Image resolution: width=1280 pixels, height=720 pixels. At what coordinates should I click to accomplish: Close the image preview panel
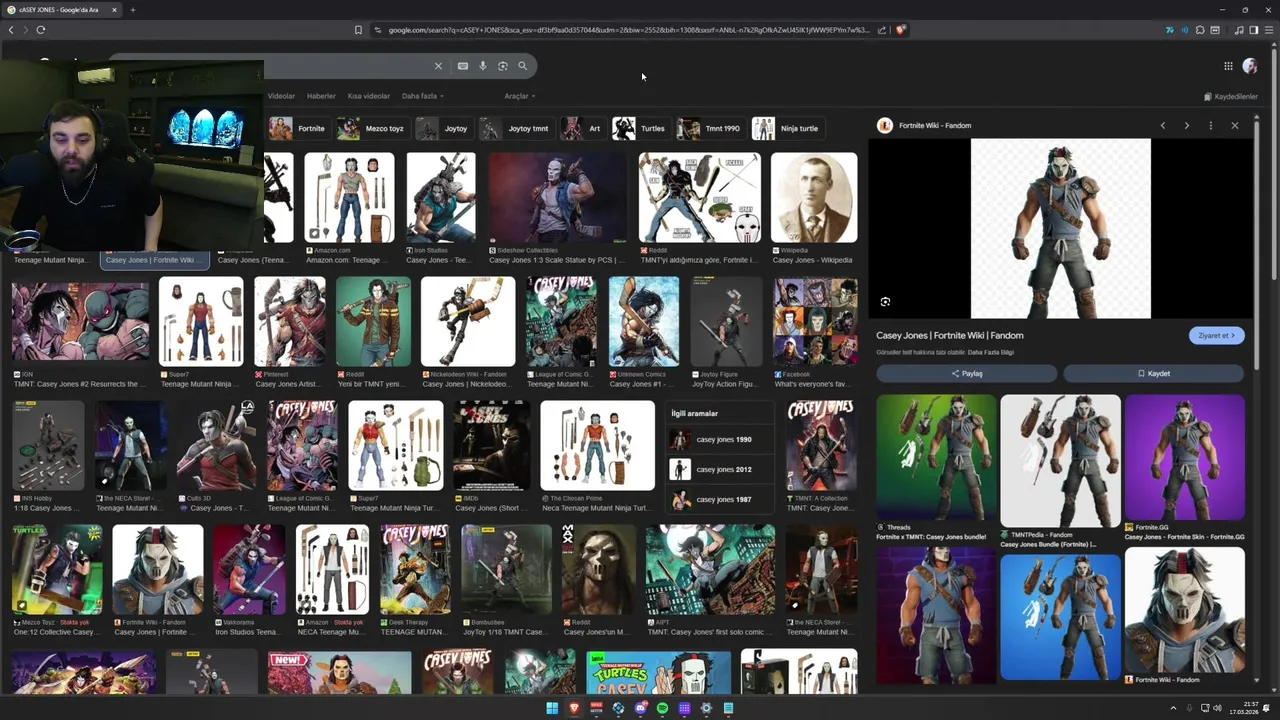pos(1235,126)
